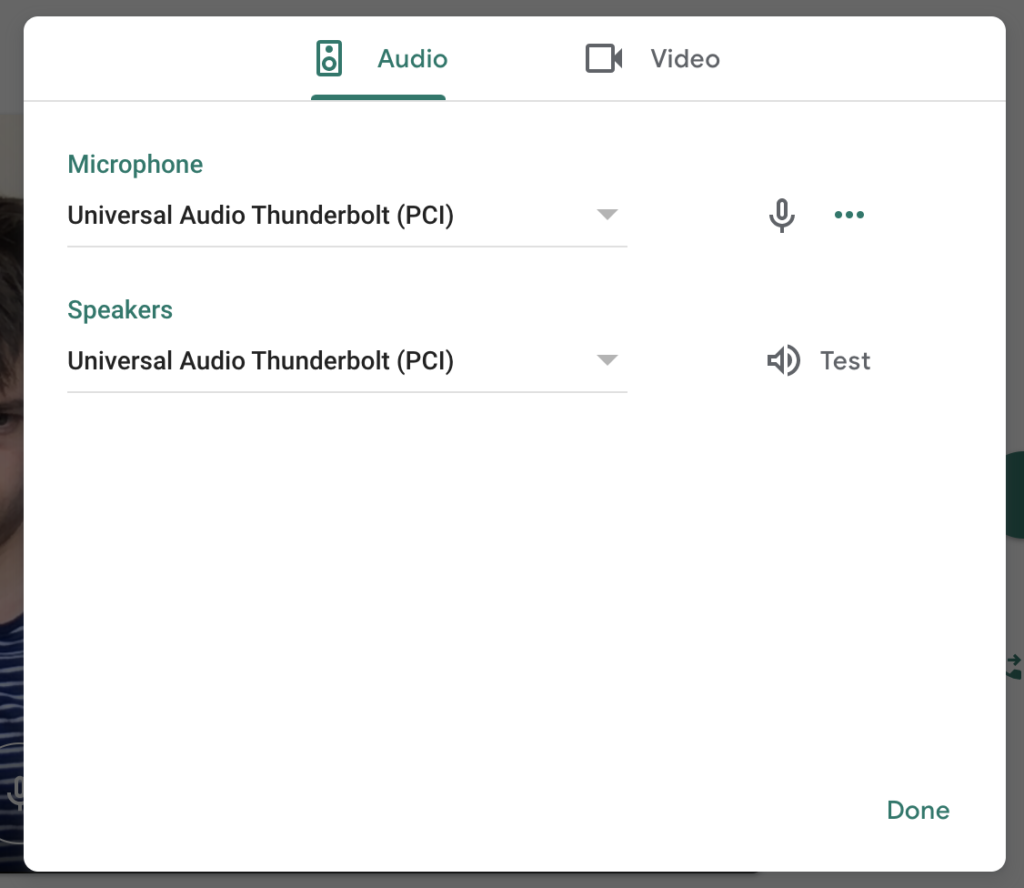The height and width of the screenshot is (888, 1024).
Task: Click the green Speakers heading
Action: [120, 310]
